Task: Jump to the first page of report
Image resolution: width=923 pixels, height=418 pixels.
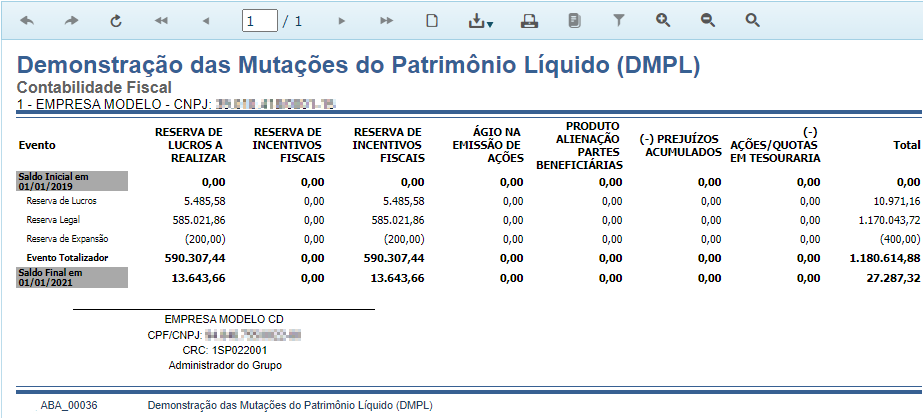Action: click(161, 21)
